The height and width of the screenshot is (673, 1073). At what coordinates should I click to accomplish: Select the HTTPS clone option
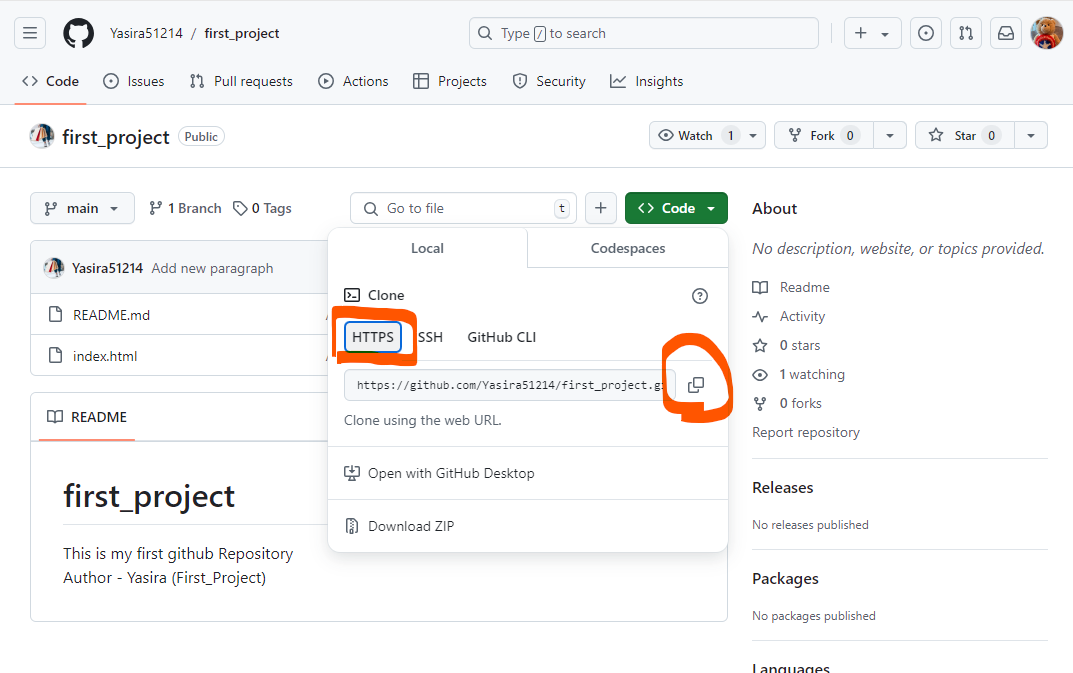coord(373,337)
